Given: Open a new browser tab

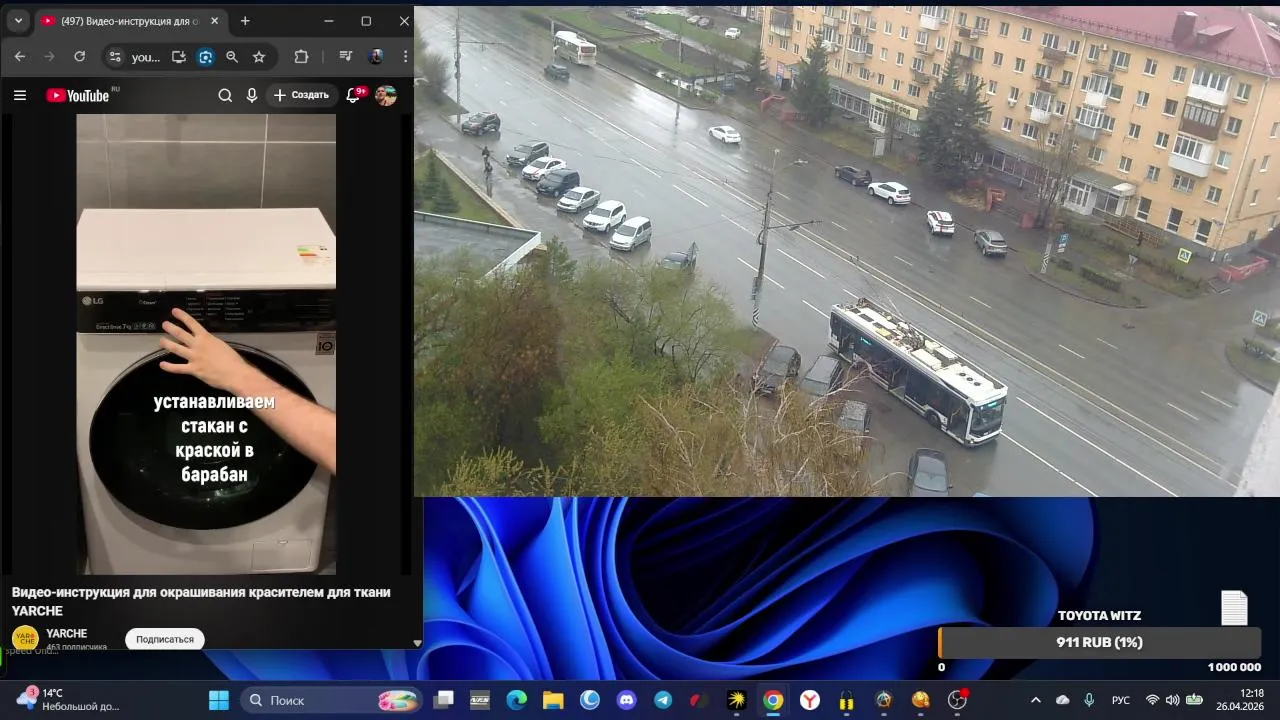Looking at the screenshot, I should click(245, 21).
